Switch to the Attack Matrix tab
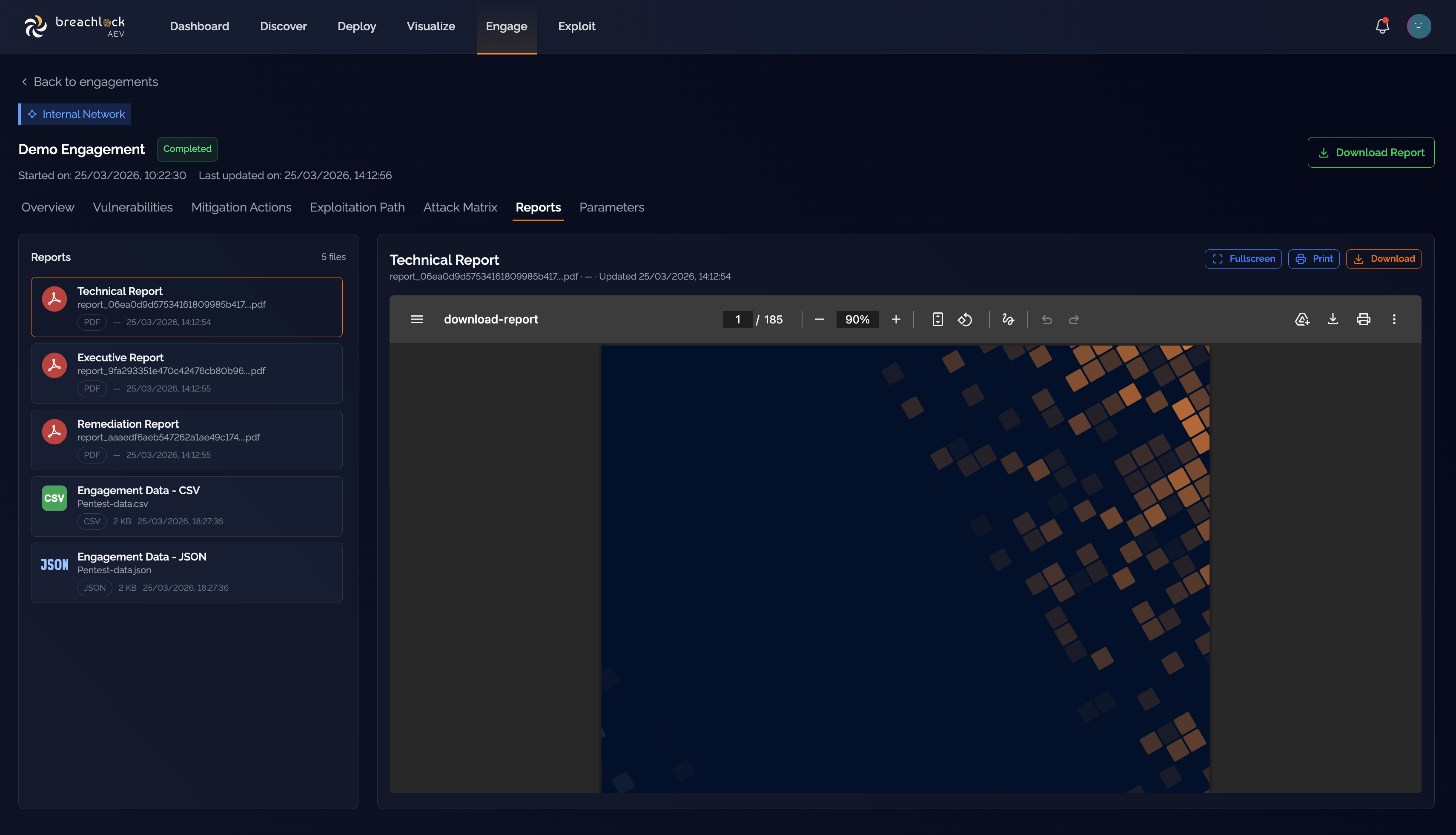Viewport: 1456px width, 835px height. 460,207
